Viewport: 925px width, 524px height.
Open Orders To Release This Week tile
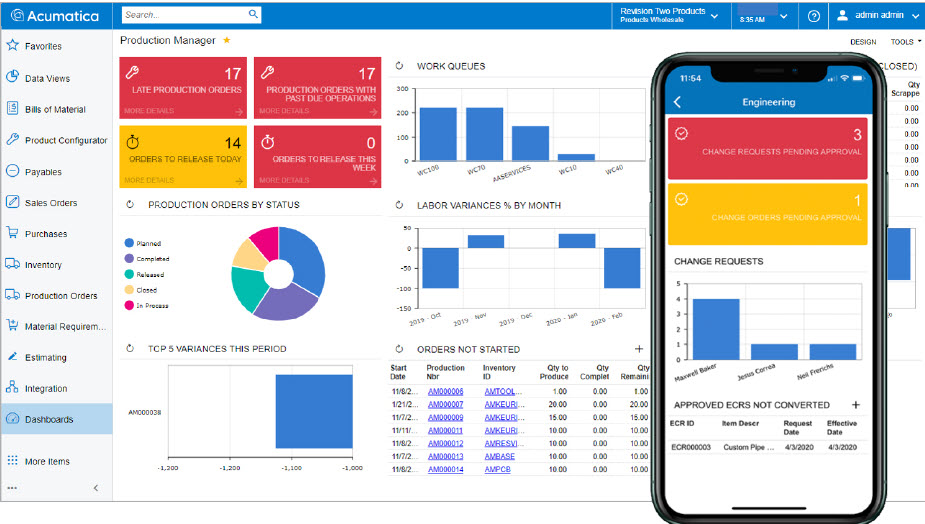point(318,157)
